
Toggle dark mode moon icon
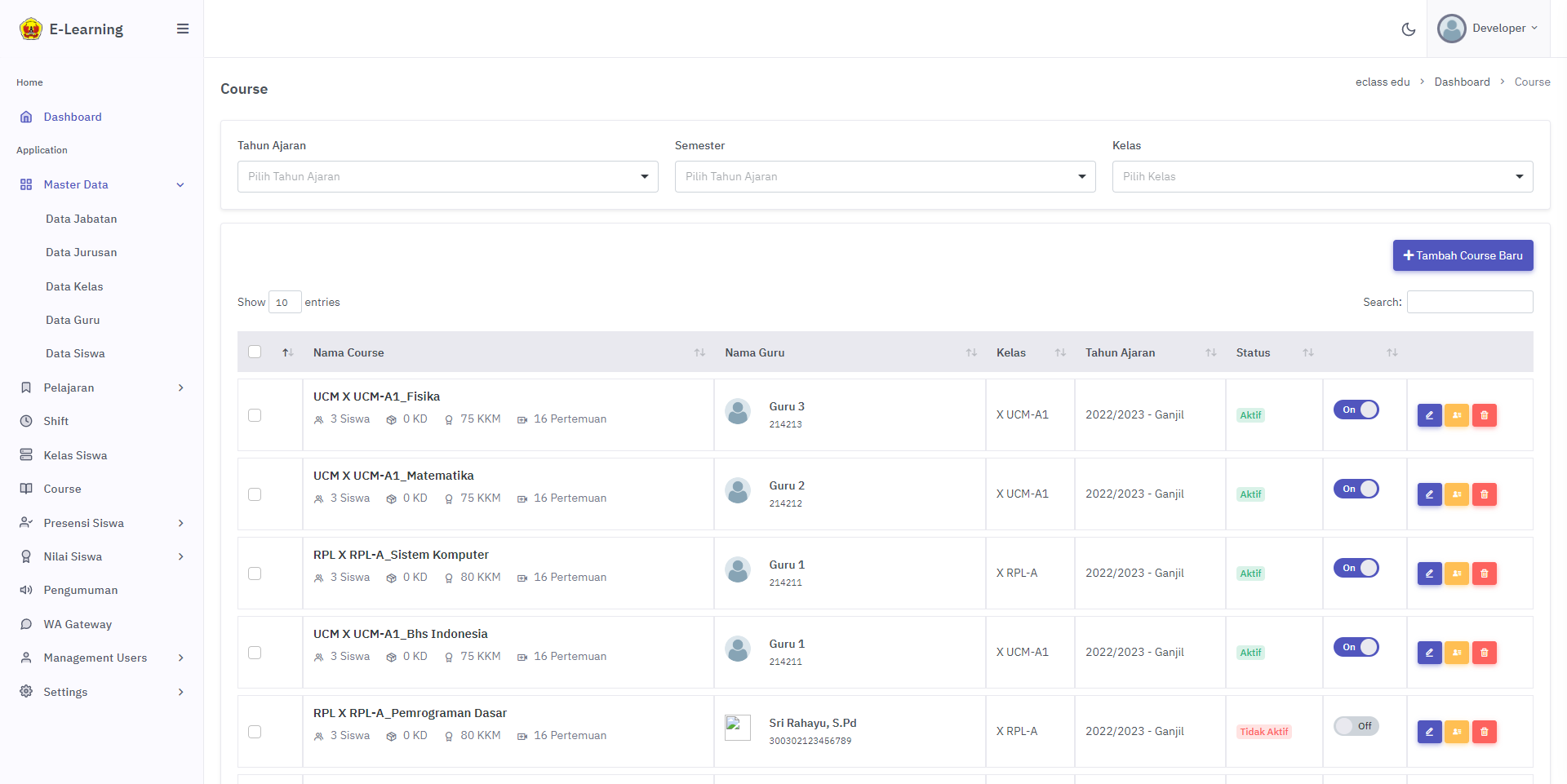click(1408, 29)
